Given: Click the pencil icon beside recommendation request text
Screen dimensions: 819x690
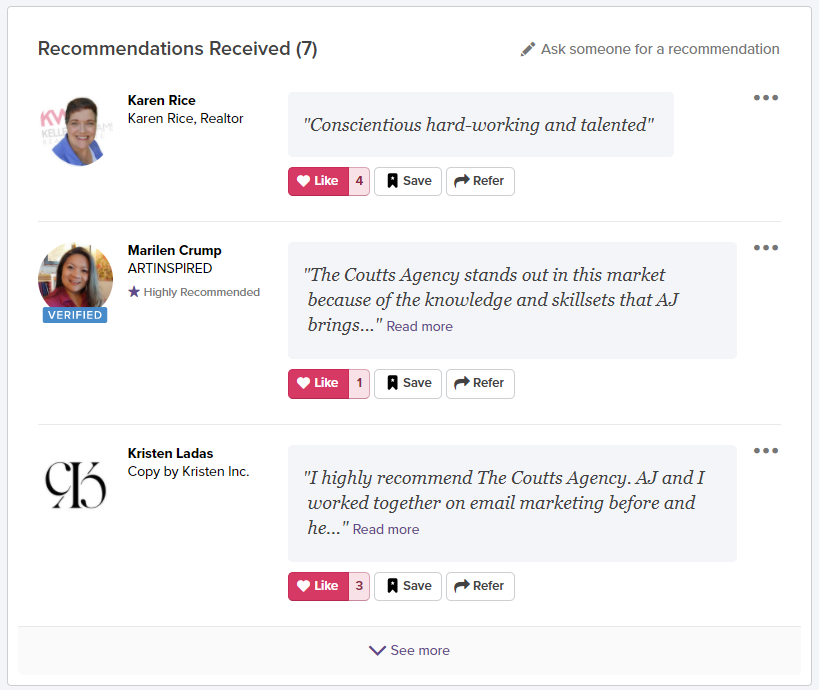Looking at the screenshot, I should click(529, 47).
